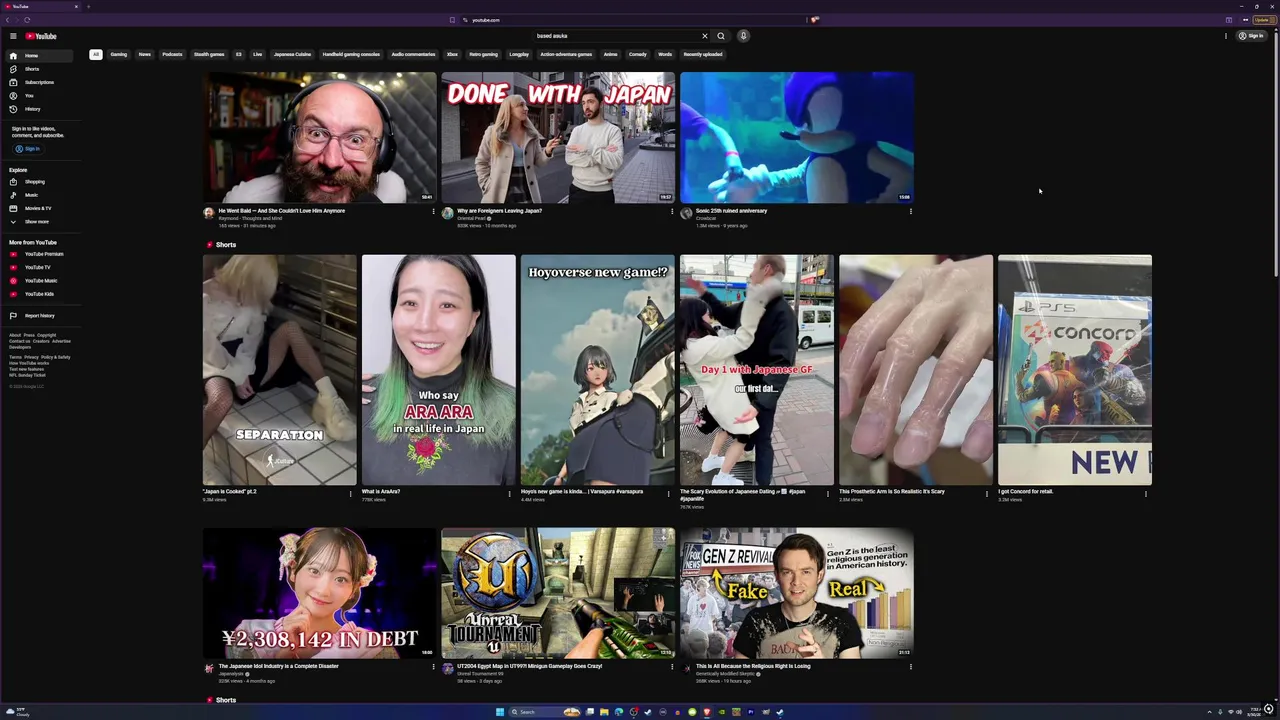This screenshot has width=1280, height=720.
Task: Open options for Prosthetic Arm short
Action: [x=987, y=493]
